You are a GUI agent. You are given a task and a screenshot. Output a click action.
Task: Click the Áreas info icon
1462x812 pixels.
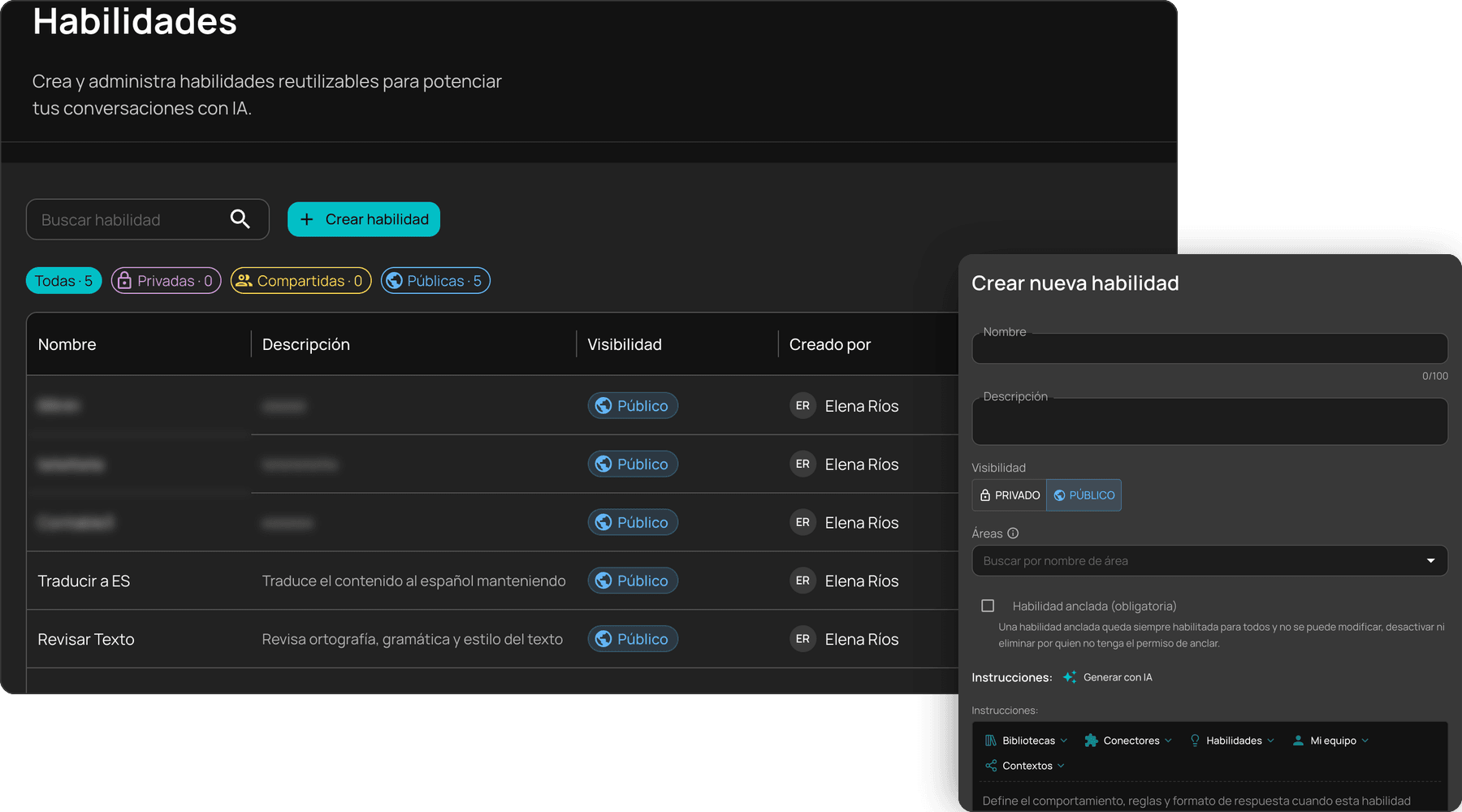(x=1013, y=533)
